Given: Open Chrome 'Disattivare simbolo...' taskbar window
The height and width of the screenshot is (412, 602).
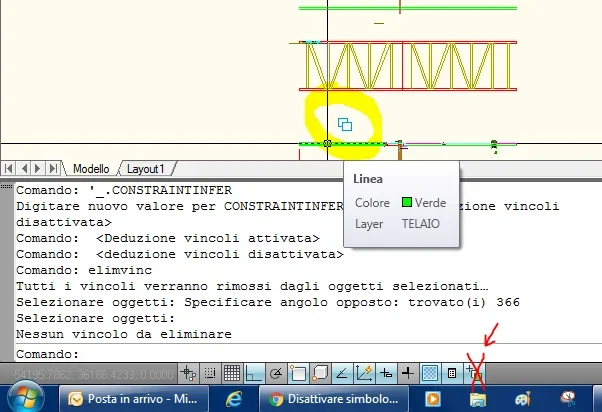Looking at the screenshot, I should (334, 399).
